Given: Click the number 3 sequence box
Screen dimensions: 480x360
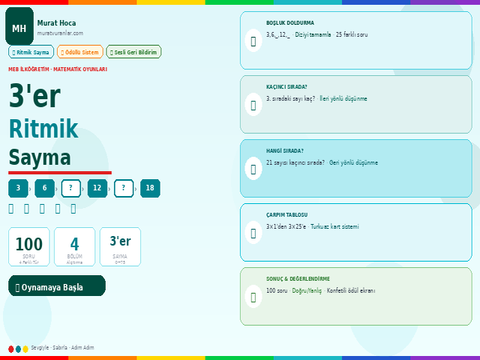Looking at the screenshot, I should coord(18,188).
